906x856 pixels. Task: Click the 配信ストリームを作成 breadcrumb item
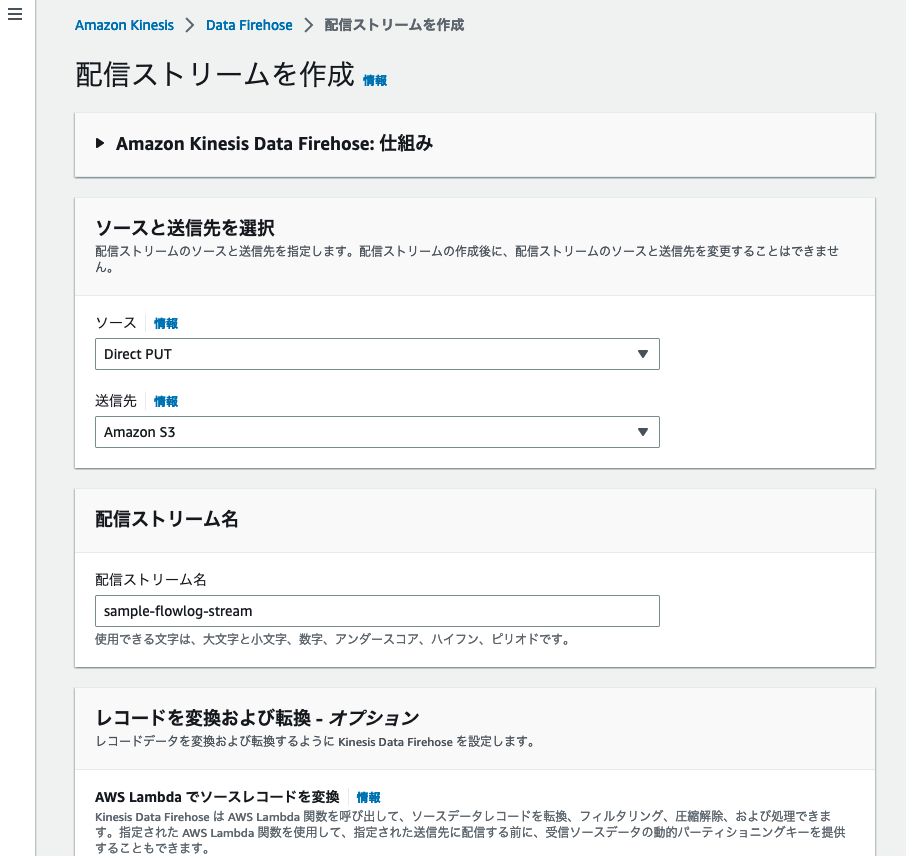[x=394, y=25]
